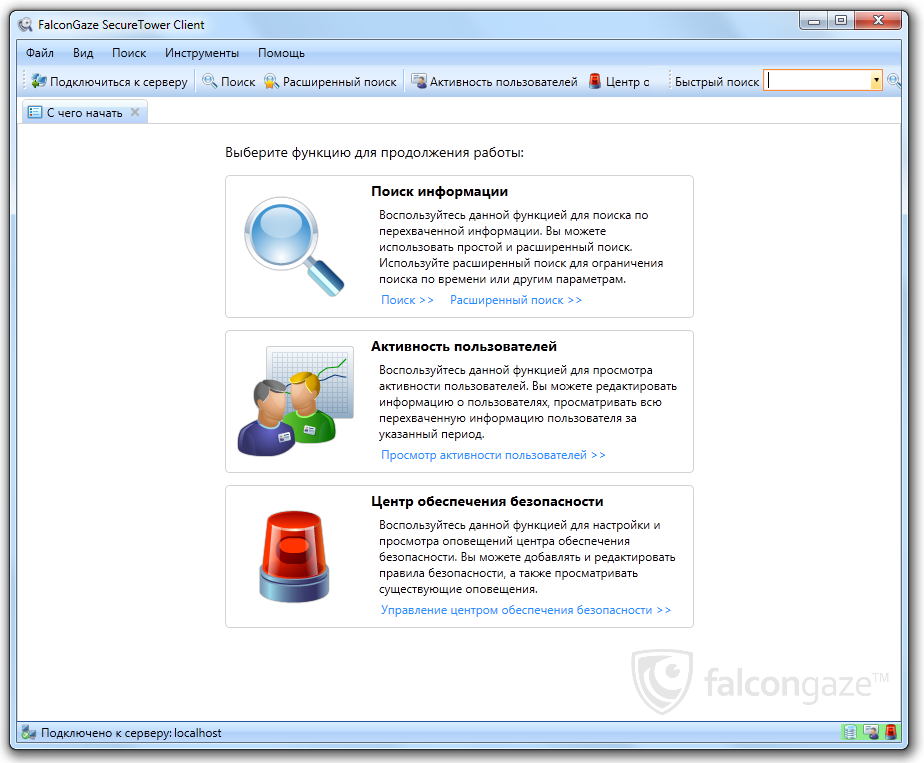Click the status bar database icon
This screenshot has height=763, width=924.
(850, 732)
